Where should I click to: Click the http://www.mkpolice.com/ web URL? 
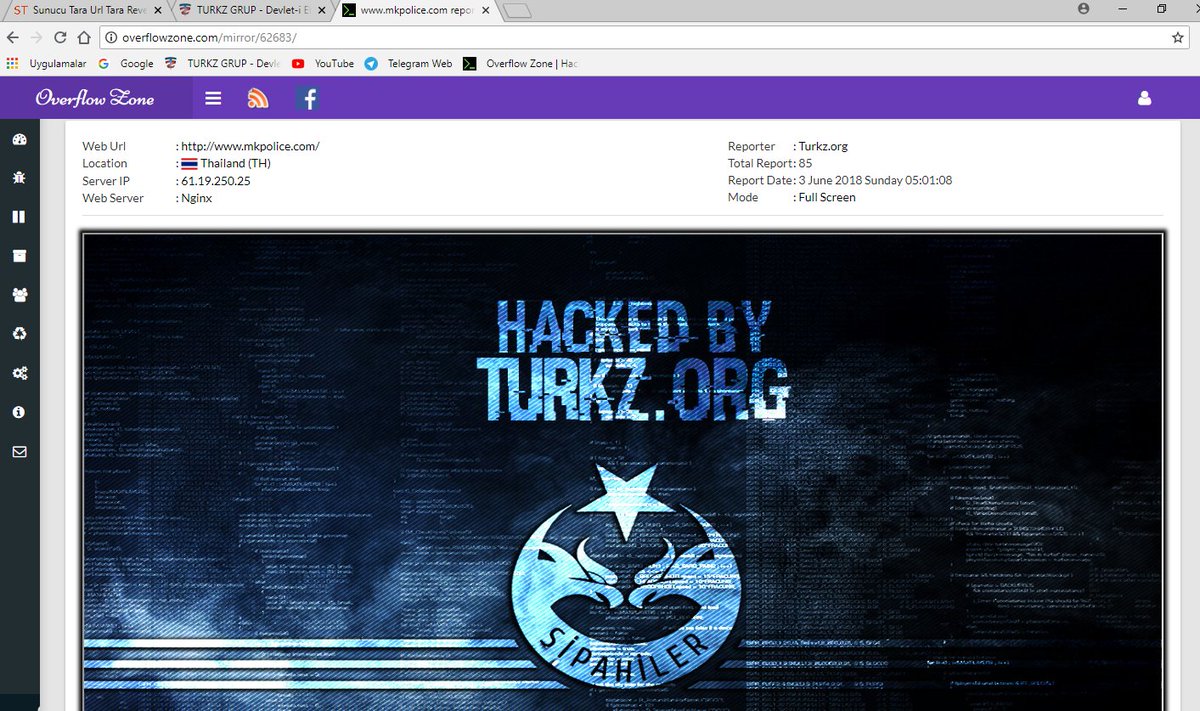pos(250,146)
